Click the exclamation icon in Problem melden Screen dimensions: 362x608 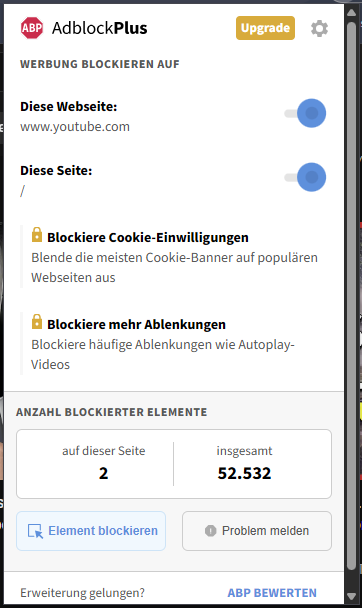210,530
